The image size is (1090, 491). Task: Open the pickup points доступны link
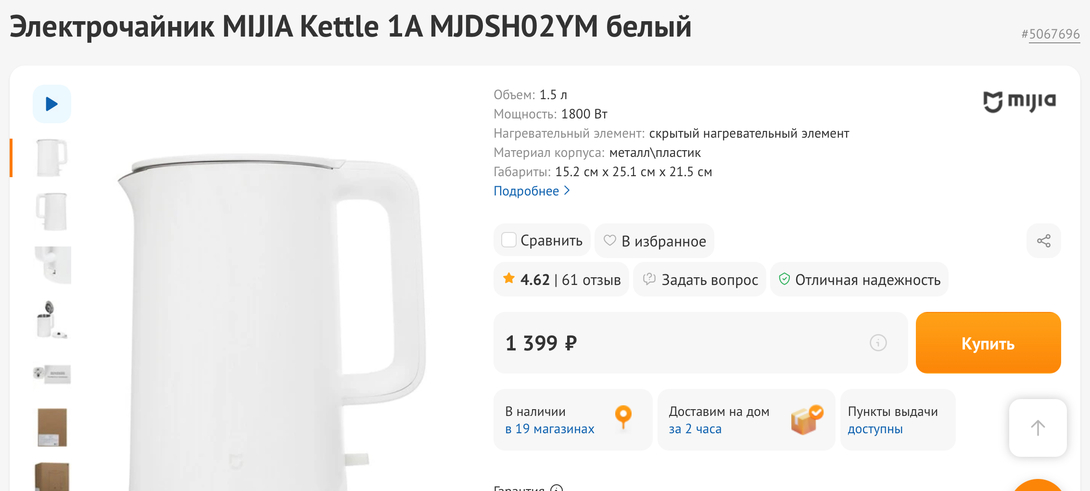(875, 429)
